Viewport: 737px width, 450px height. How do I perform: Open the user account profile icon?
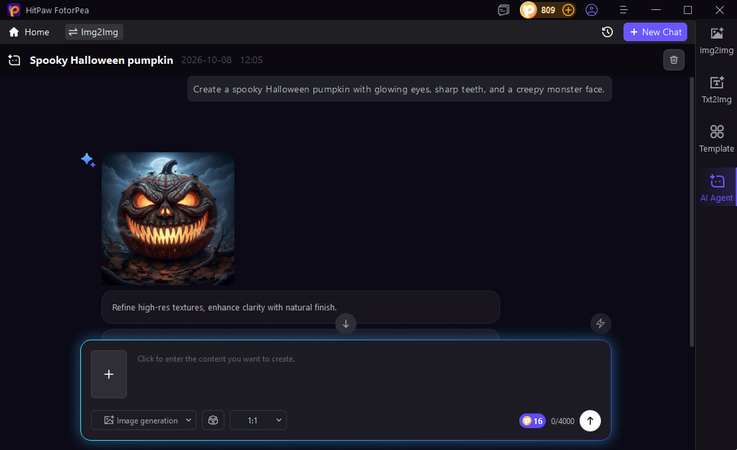point(591,10)
